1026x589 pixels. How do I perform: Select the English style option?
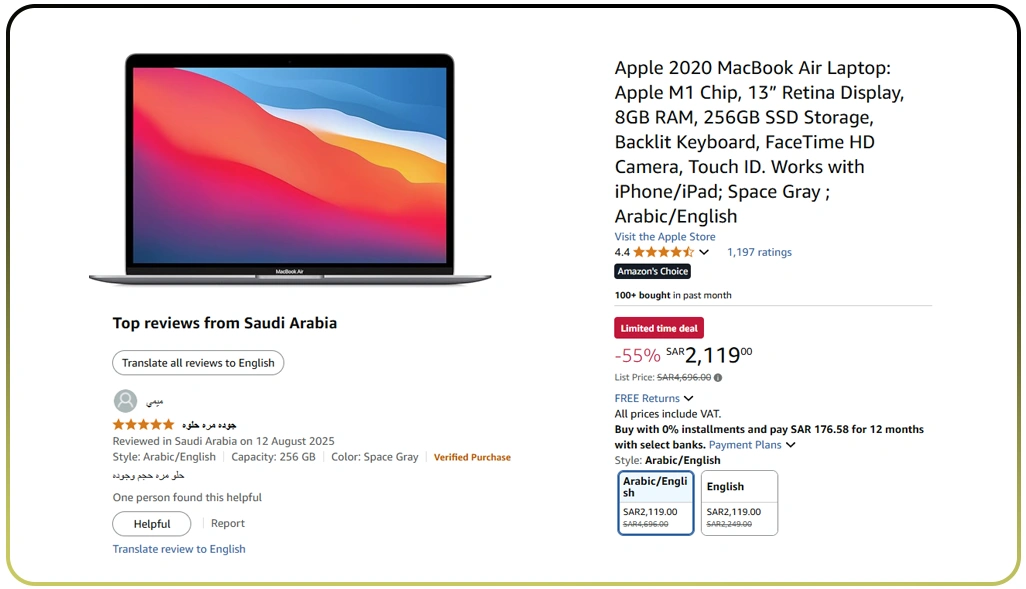coord(739,502)
